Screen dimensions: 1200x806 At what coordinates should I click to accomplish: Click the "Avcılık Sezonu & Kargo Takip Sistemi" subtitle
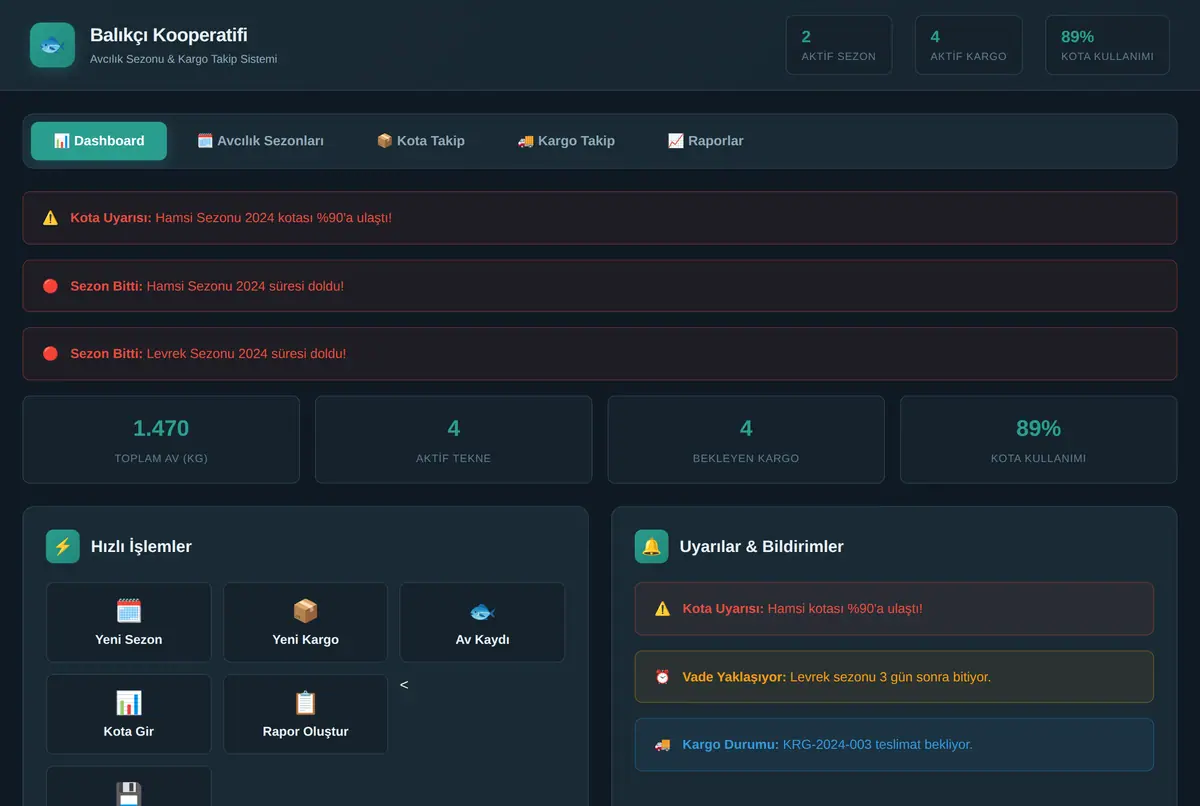click(x=183, y=59)
